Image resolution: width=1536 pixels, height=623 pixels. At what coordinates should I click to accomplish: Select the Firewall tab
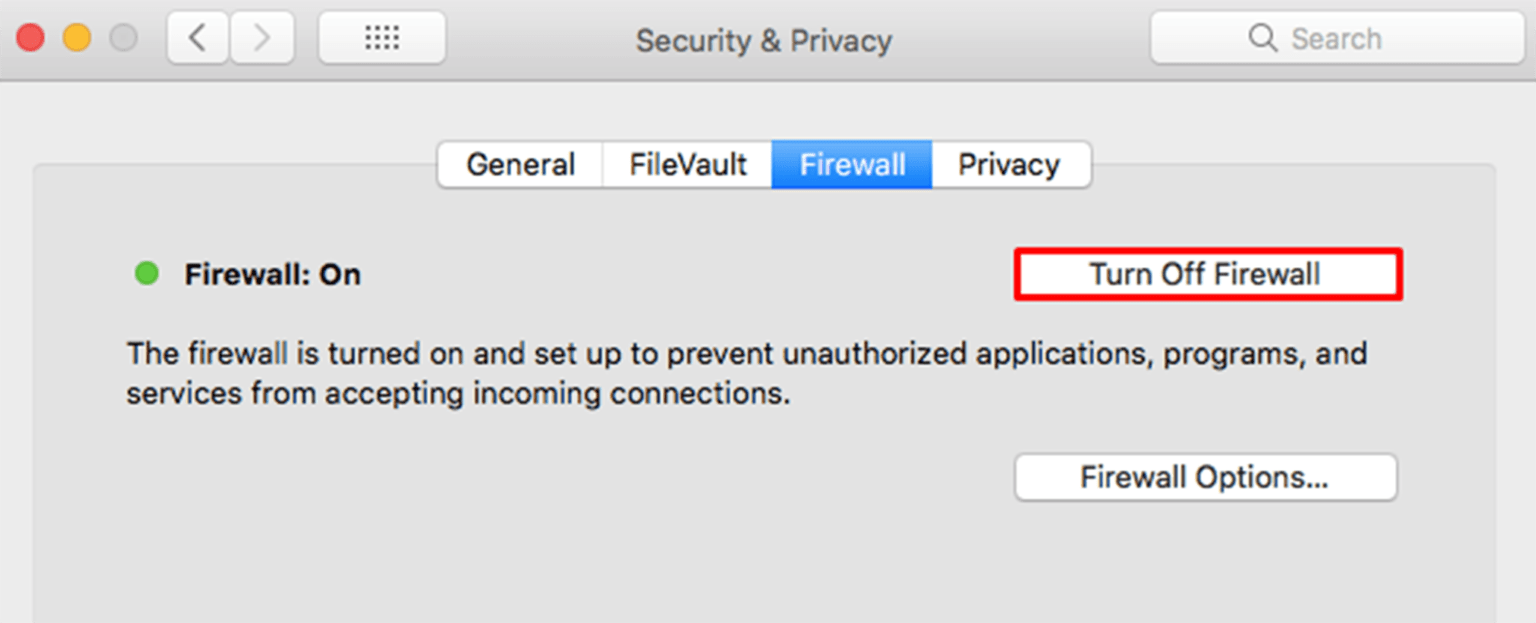[851, 164]
